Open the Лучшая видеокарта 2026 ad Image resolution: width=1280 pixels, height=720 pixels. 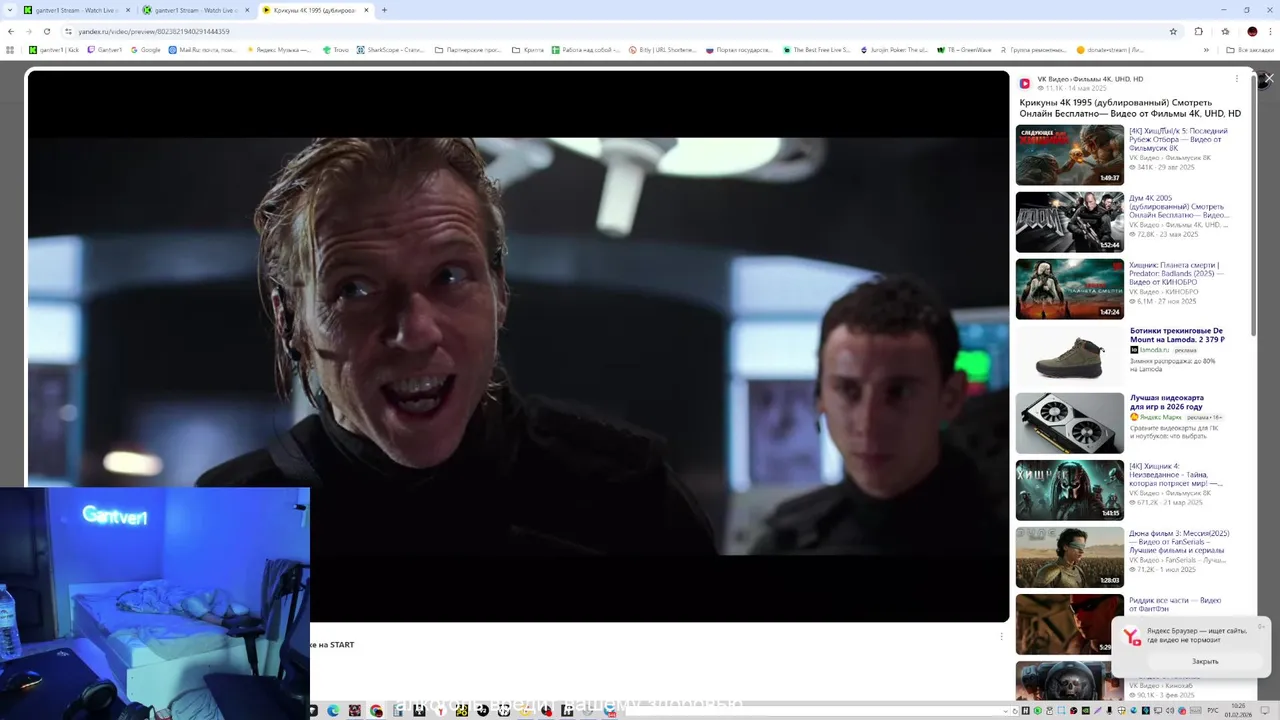coord(1167,402)
